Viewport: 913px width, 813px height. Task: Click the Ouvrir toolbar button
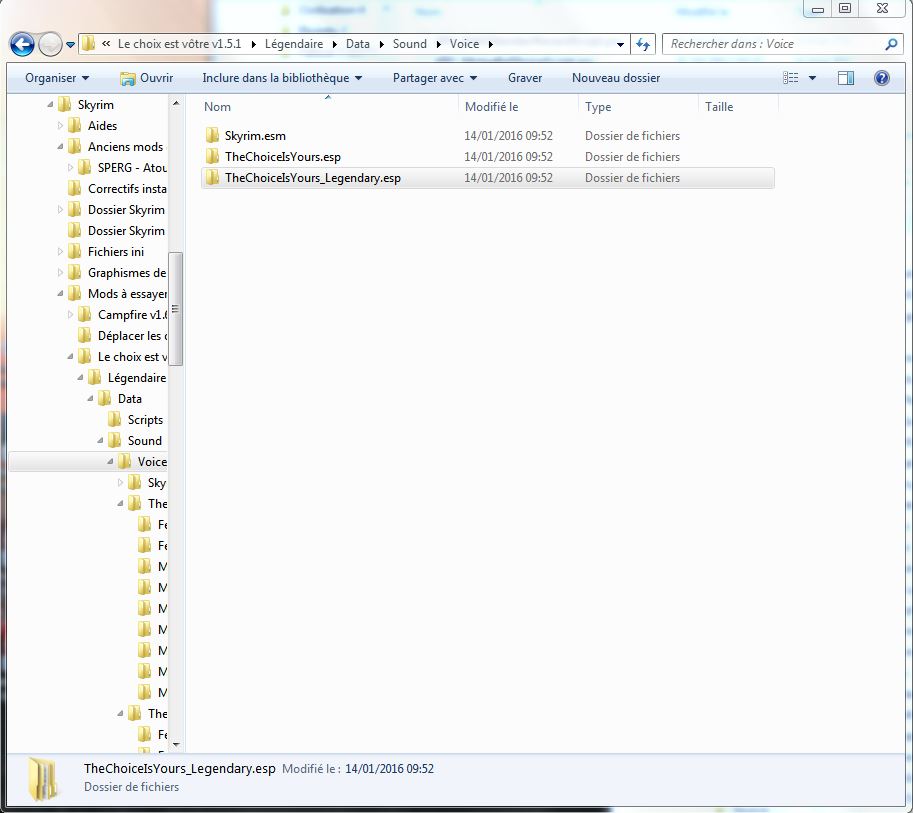point(147,78)
